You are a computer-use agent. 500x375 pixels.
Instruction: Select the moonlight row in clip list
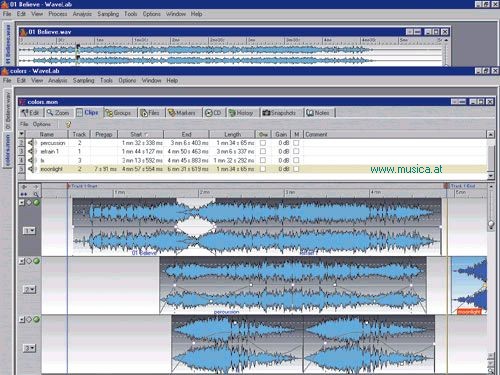(x=256, y=169)
